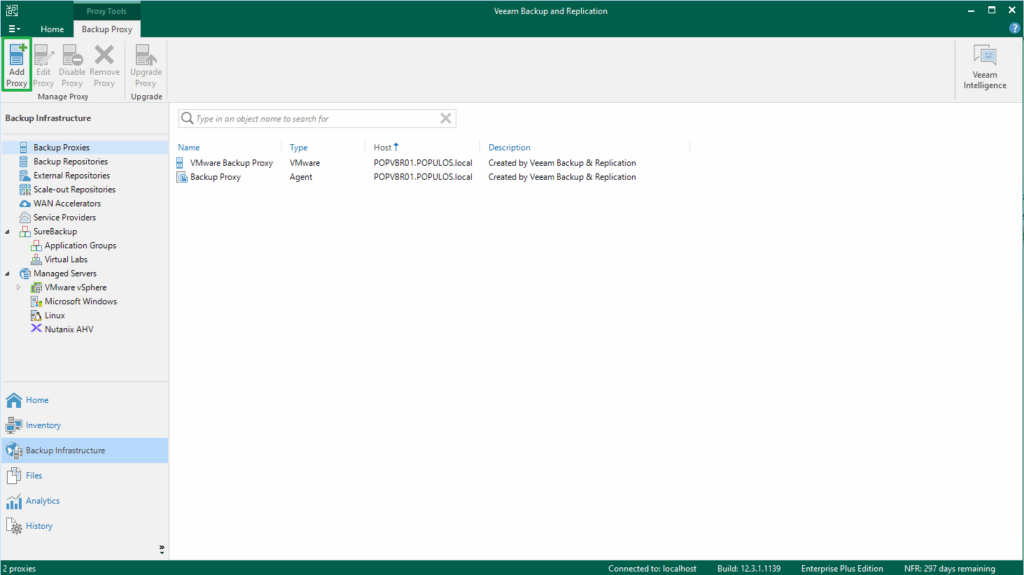Sort by the Type column header
Image resolution: width=1024 pixels, height=575 pixels.
coord(298,148)
